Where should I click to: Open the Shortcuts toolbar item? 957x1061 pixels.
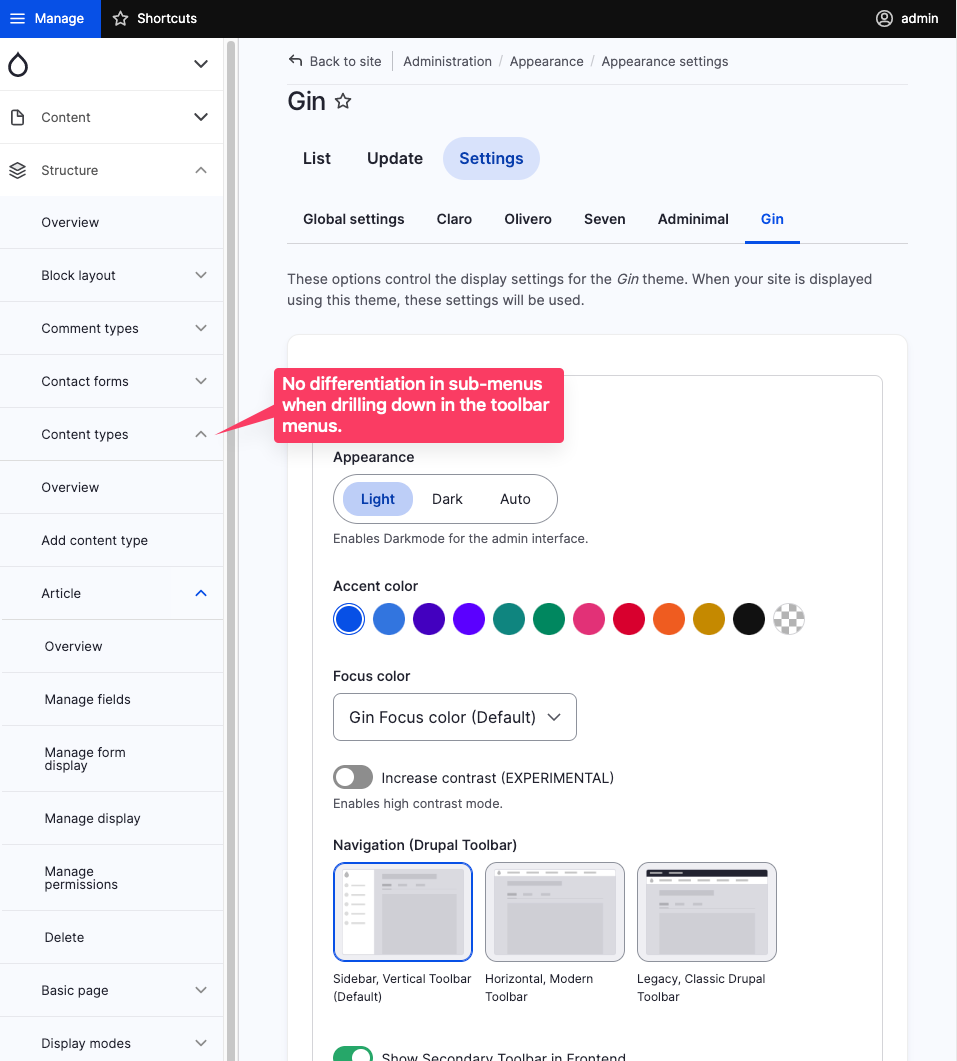(155, 18)
